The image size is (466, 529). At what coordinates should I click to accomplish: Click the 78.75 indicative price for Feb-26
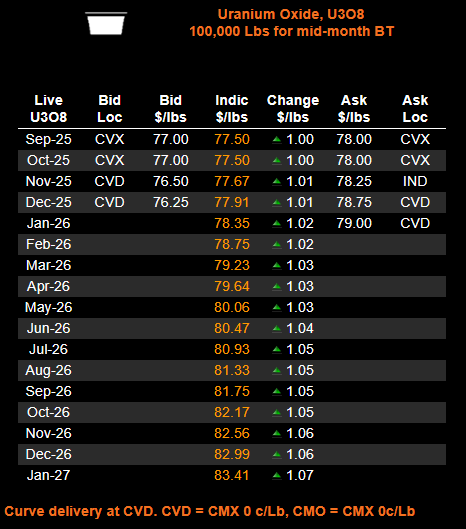232,244
